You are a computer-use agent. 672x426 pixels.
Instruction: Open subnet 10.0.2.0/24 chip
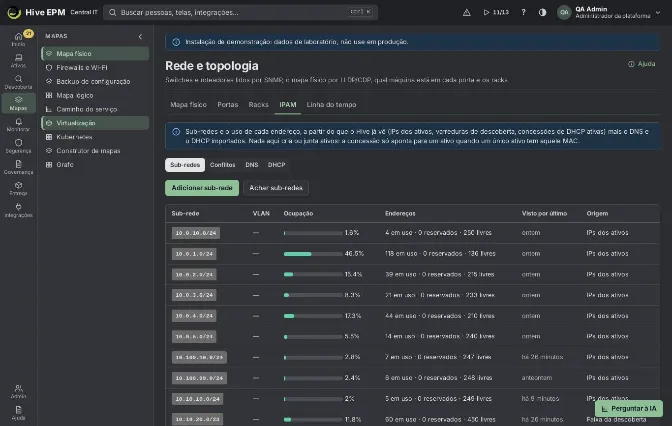(x=194, y=274)
